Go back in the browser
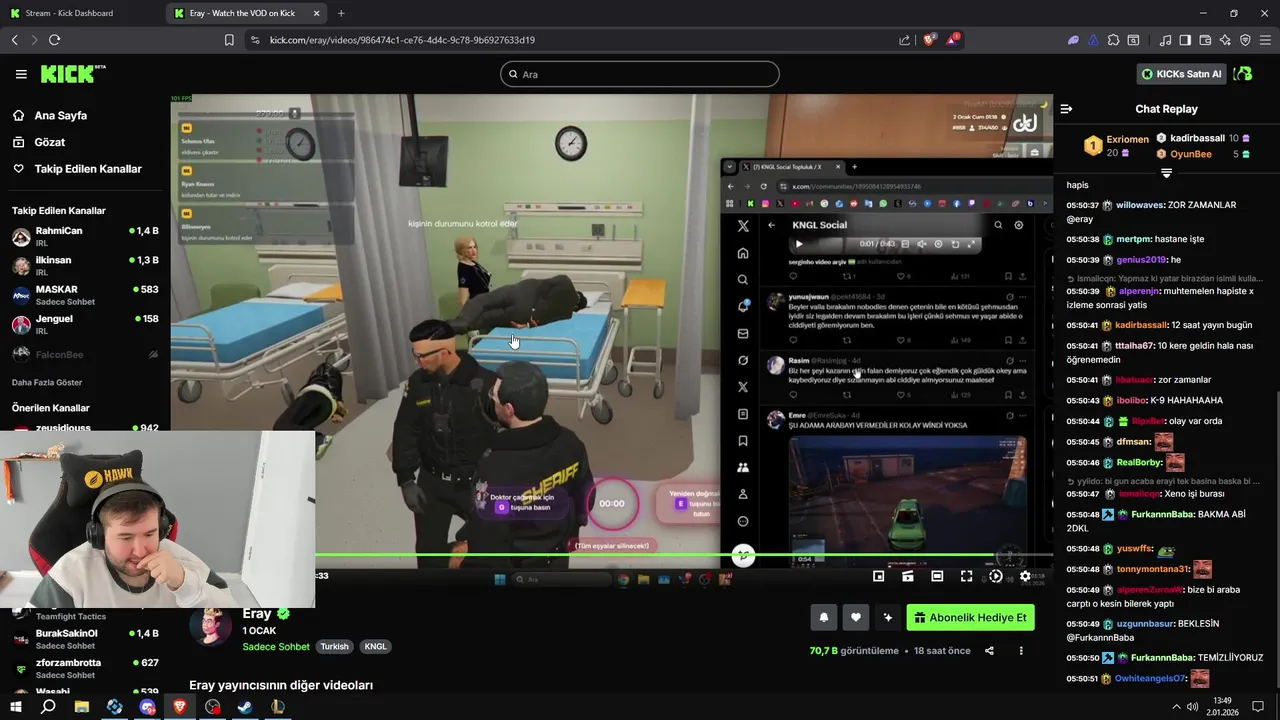This screenshot has height=720, width=1280. click(x=14, y=40)
